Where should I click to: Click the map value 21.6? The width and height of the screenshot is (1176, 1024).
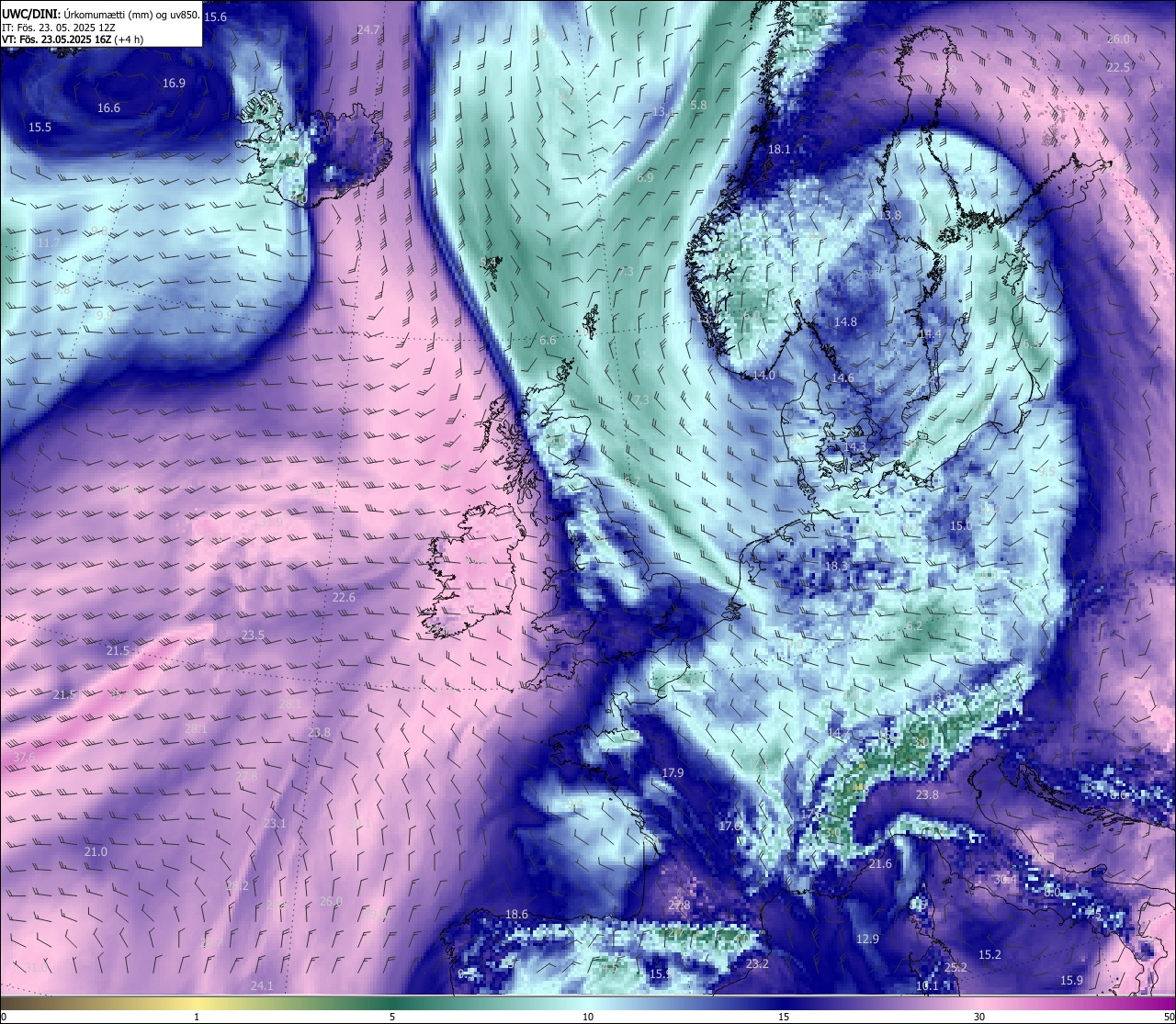click(880, 864)
